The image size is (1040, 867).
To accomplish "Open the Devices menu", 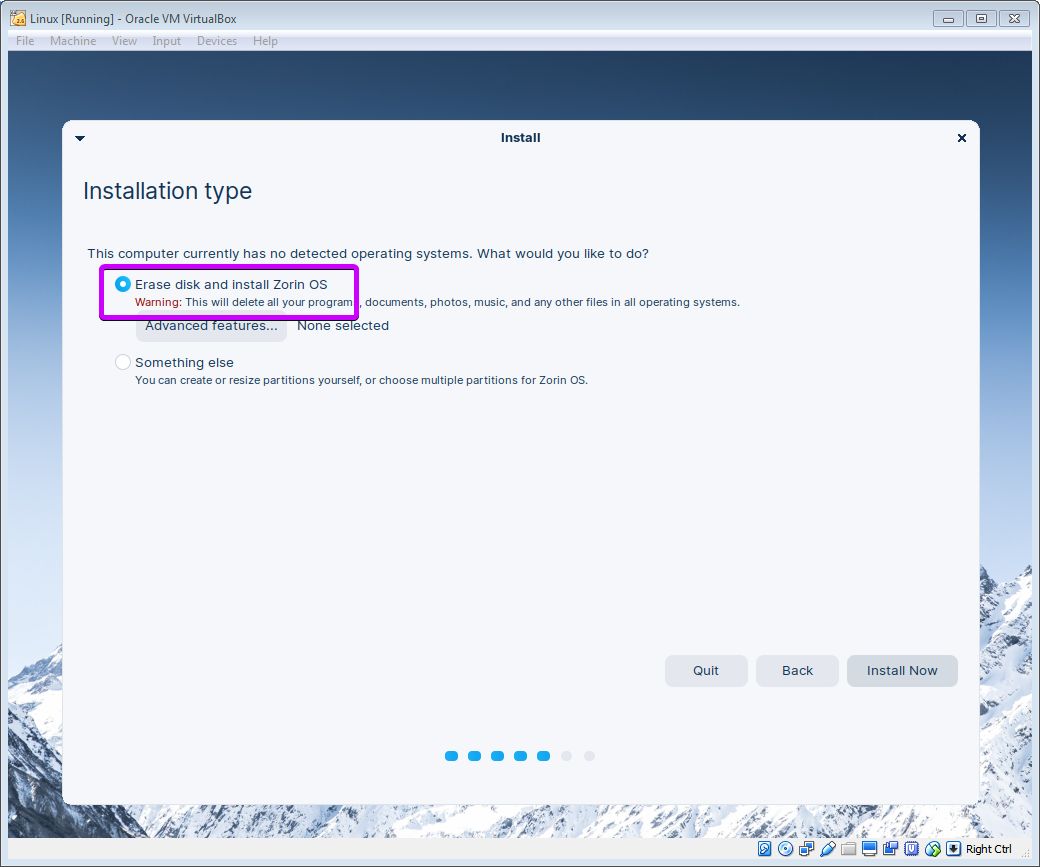I will click(217, 40).
